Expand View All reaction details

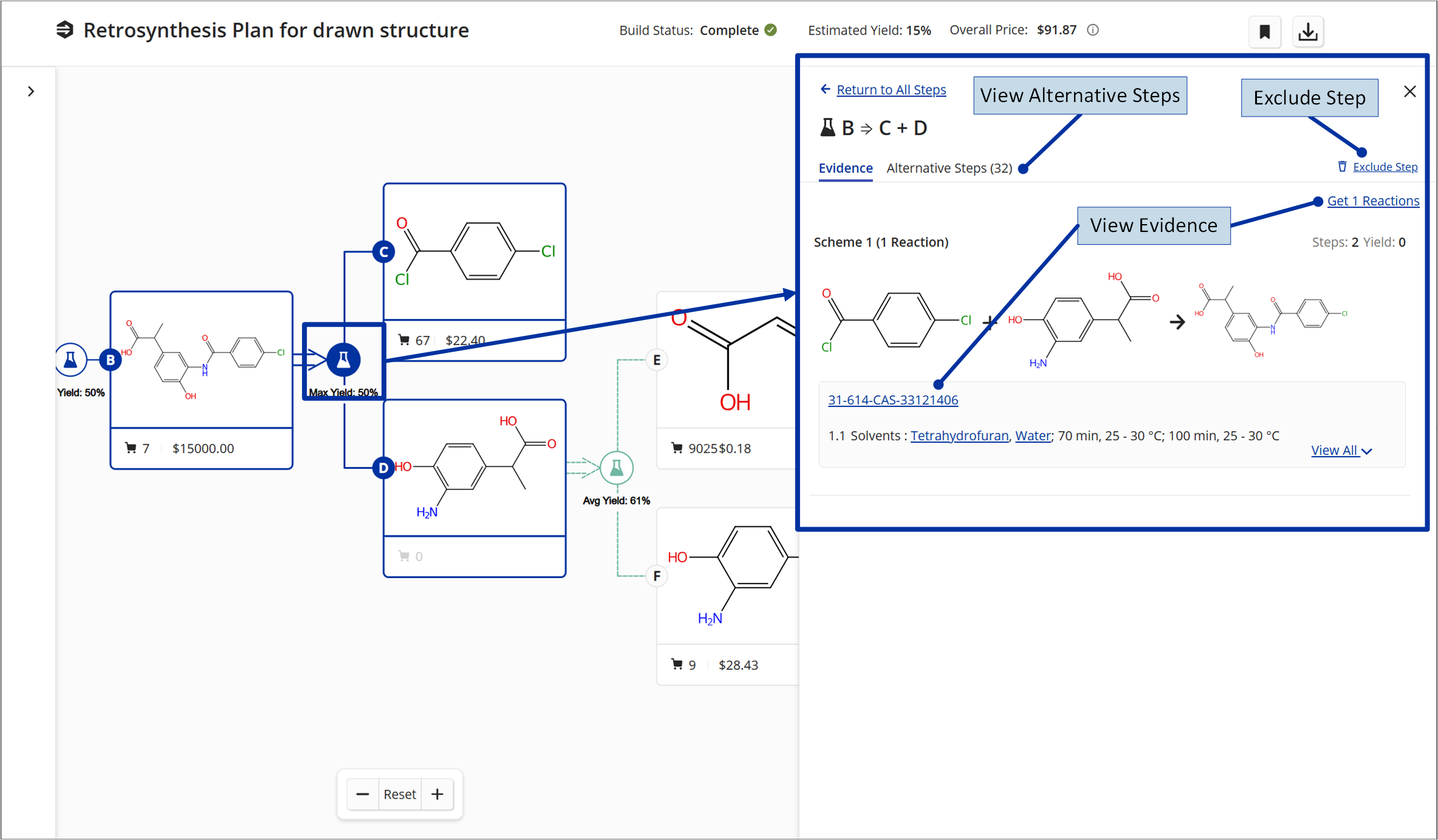point(1341,451)
